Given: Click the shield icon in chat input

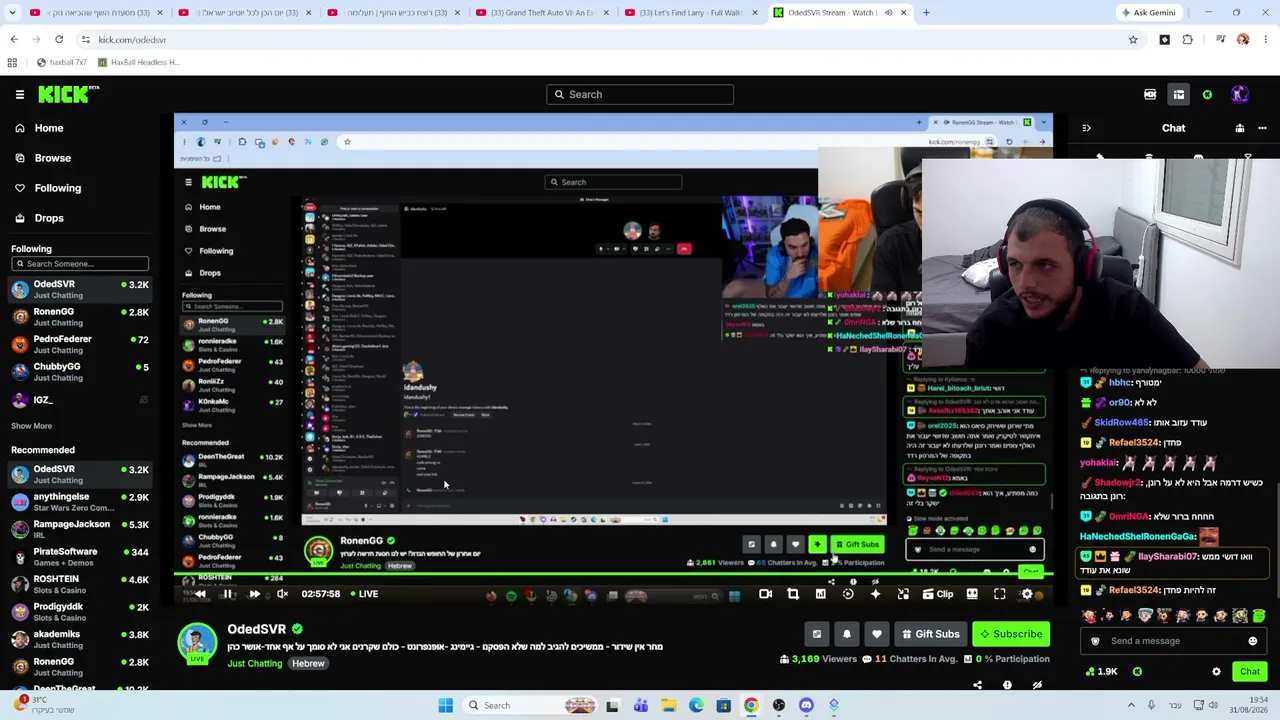Looking at the screenshot, I should pos(1095,641).
